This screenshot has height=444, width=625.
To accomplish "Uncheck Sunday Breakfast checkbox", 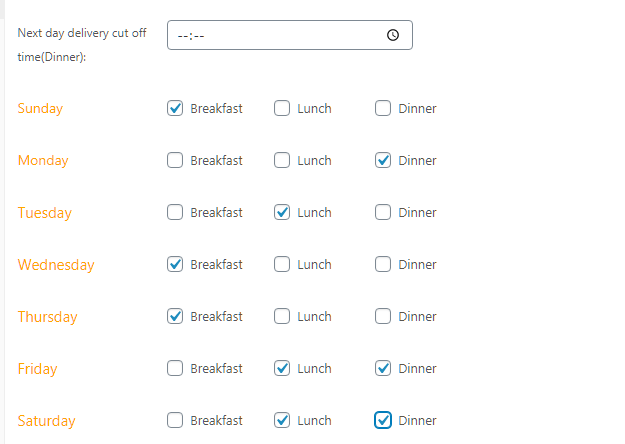I will click(175, 108).
